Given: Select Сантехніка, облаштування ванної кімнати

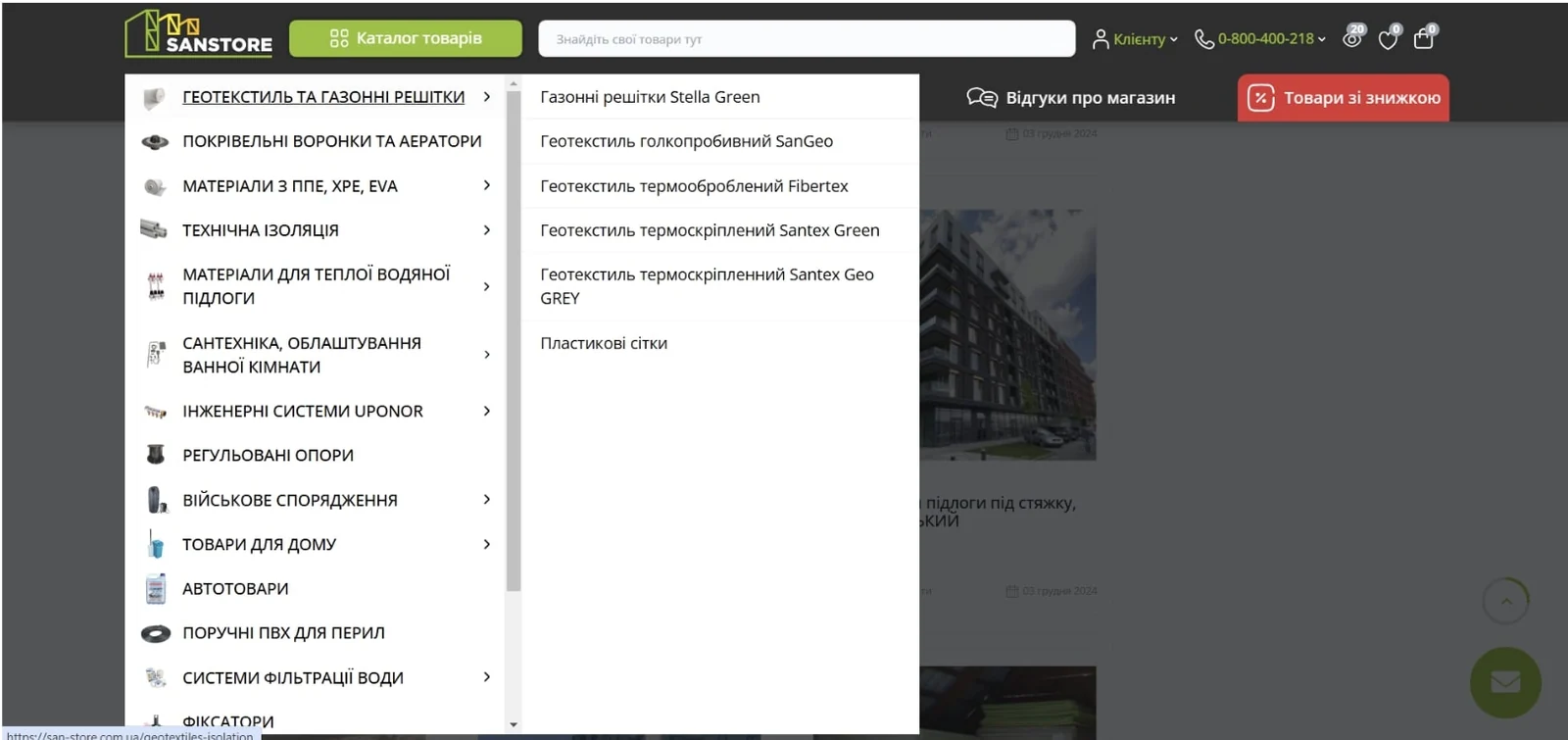Looking at the screenshot, I should tap(302, 355).
